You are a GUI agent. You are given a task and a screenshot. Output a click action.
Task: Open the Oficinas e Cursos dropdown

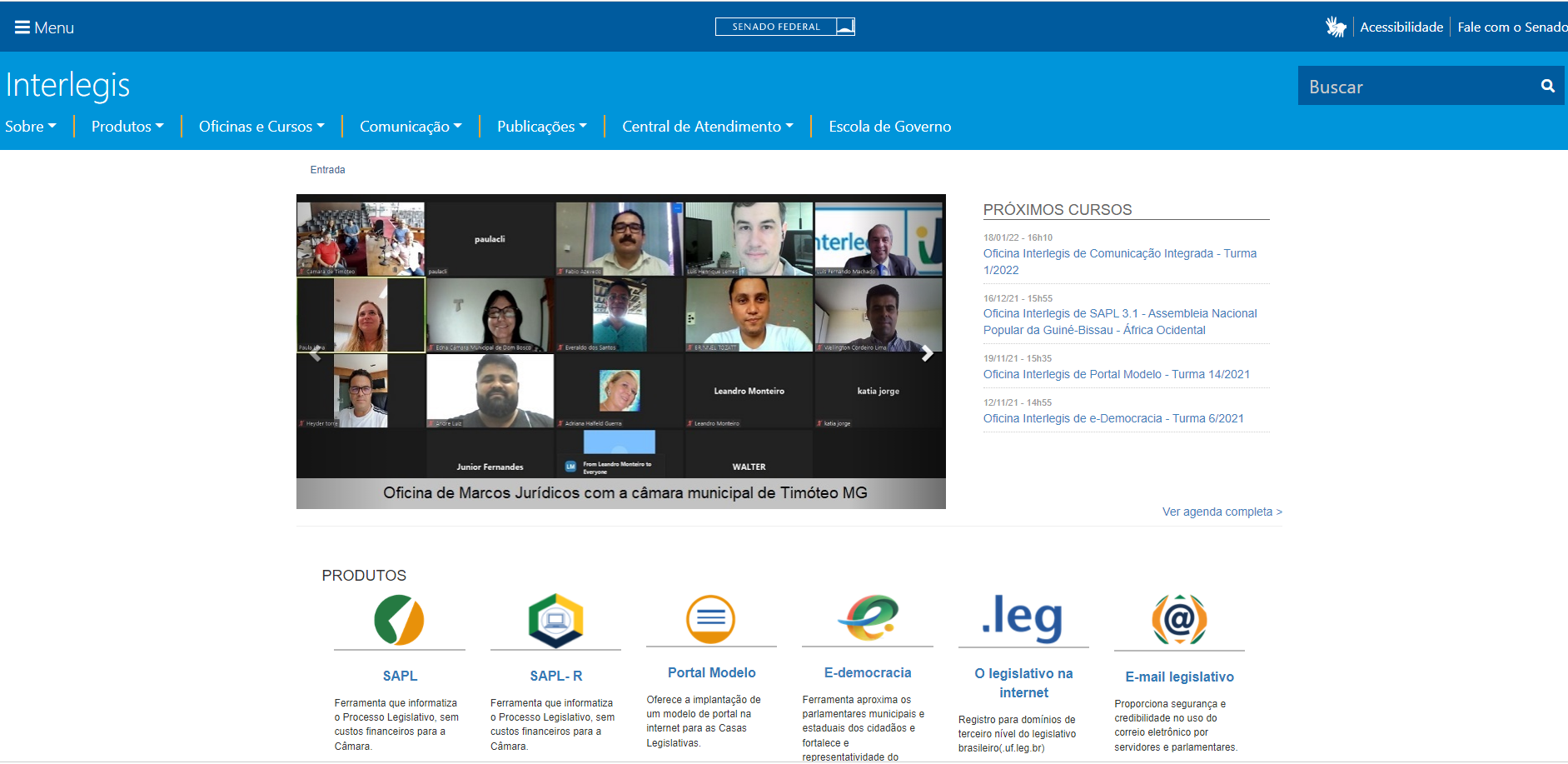(x=261, y=127)
